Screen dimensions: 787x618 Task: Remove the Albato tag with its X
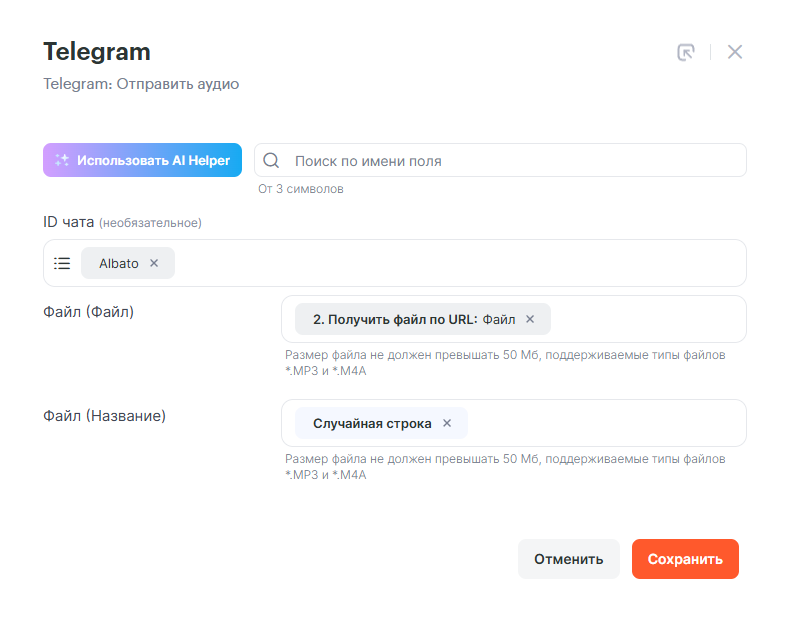(154, 263)
